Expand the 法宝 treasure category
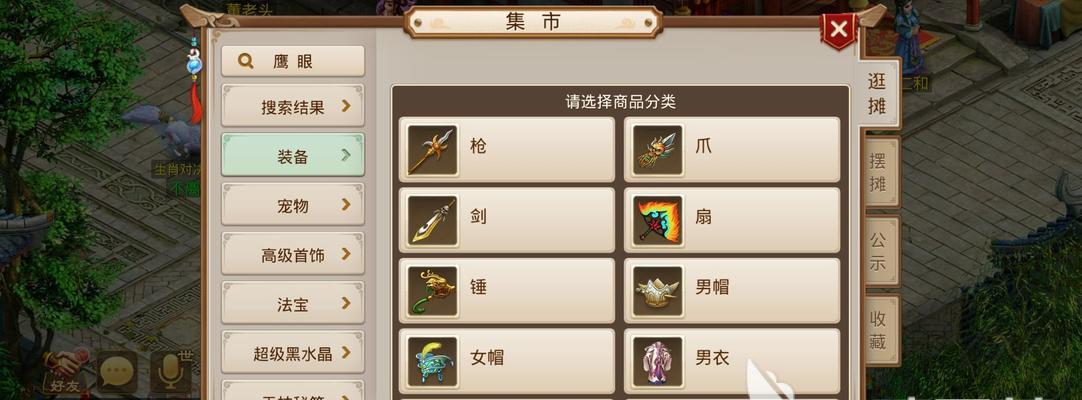1082x400 pixels. tap(293, 303)
